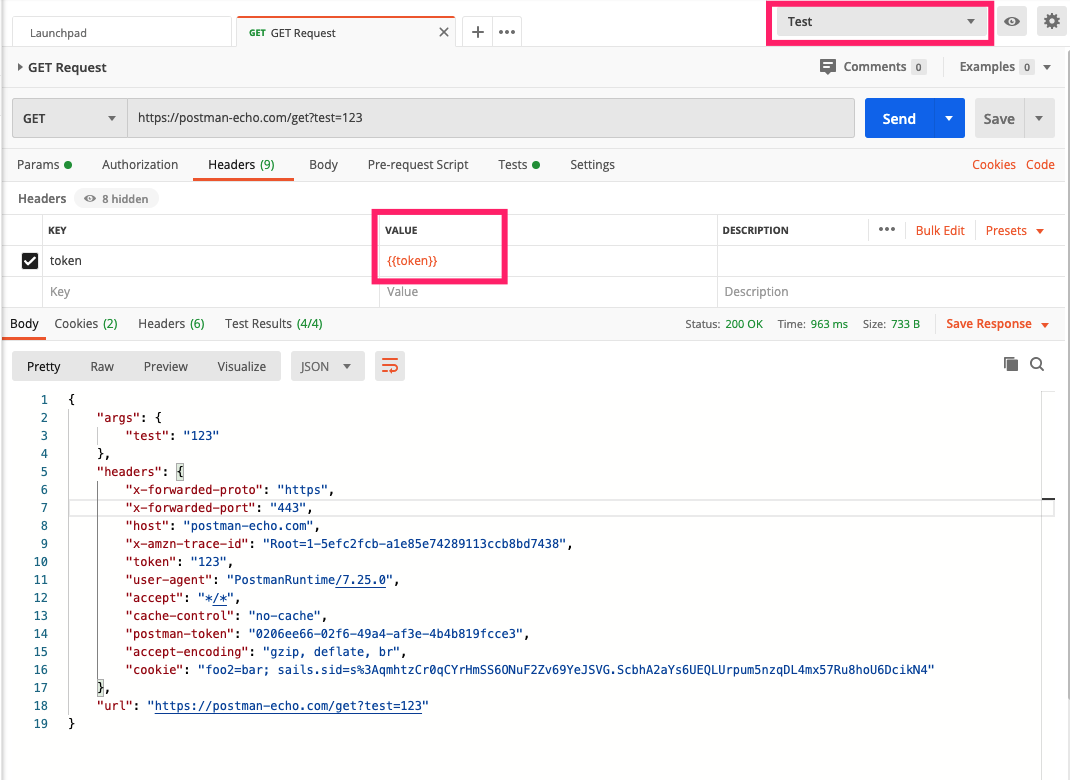Select the Visualize view mode

pyautogui.click(x=242, y=366)
